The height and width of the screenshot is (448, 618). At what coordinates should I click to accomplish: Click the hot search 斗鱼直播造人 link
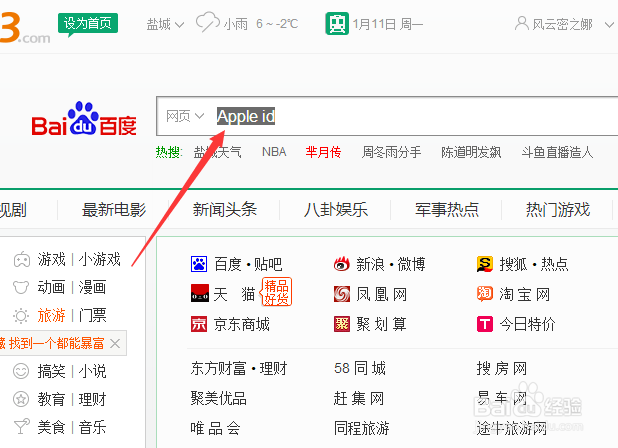tap(557, 152)
